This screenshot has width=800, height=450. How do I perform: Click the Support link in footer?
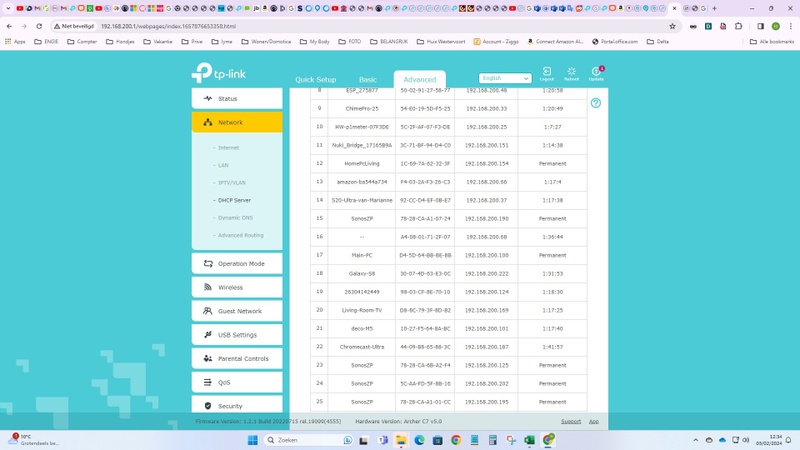[571, 421]
